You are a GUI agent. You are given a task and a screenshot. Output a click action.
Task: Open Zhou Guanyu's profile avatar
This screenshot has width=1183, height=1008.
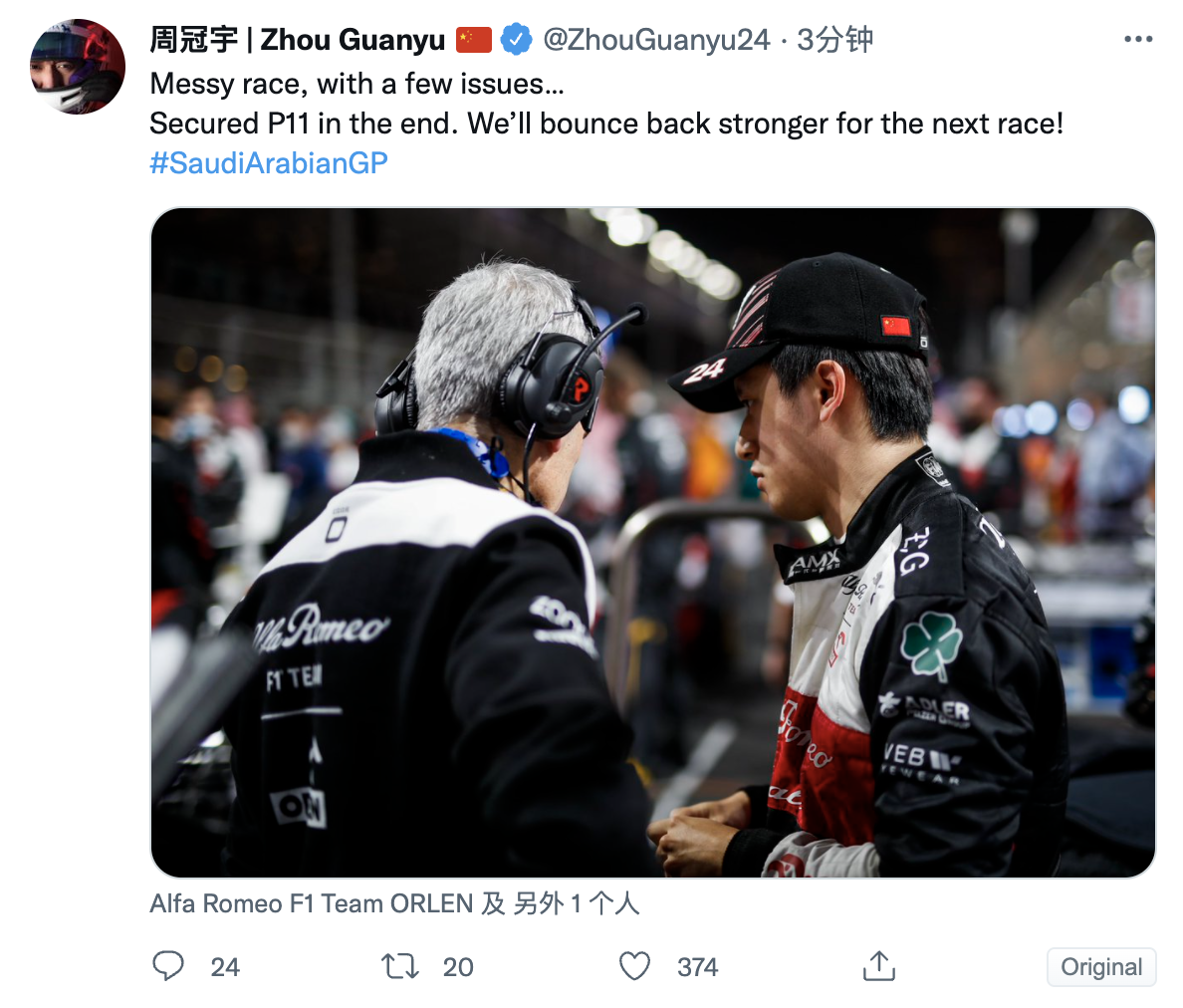(78, 67)
